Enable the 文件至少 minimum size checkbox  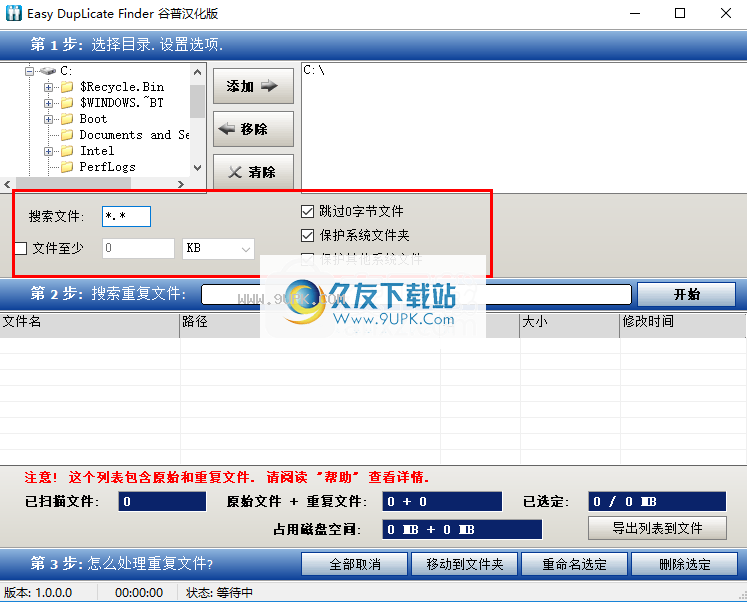click(20, 248)
